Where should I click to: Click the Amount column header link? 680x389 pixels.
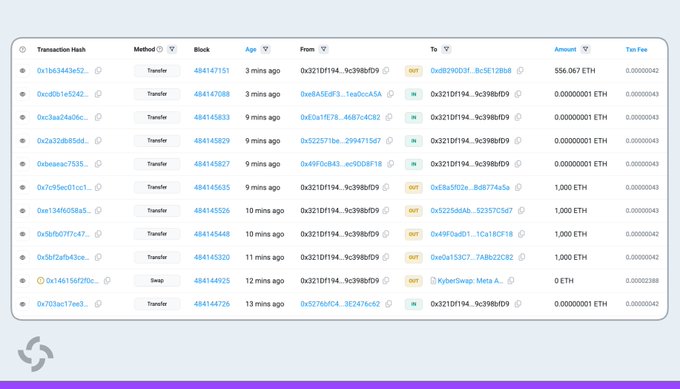tap(565, 49)
